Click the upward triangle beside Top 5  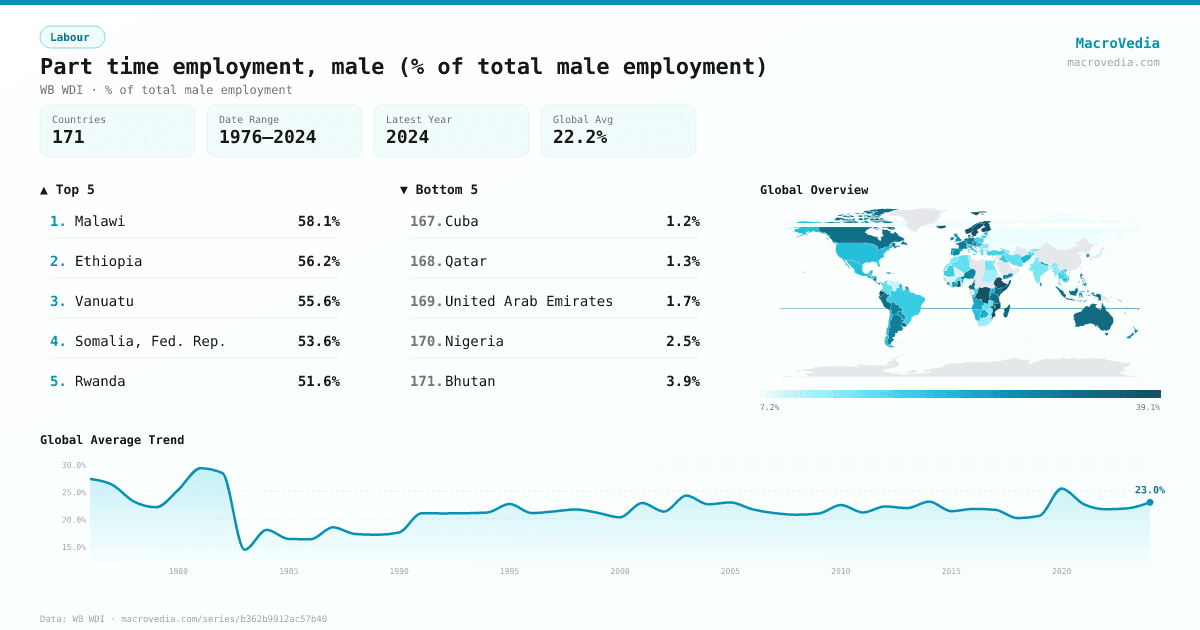pyautogui.click(x=42, y=189)
